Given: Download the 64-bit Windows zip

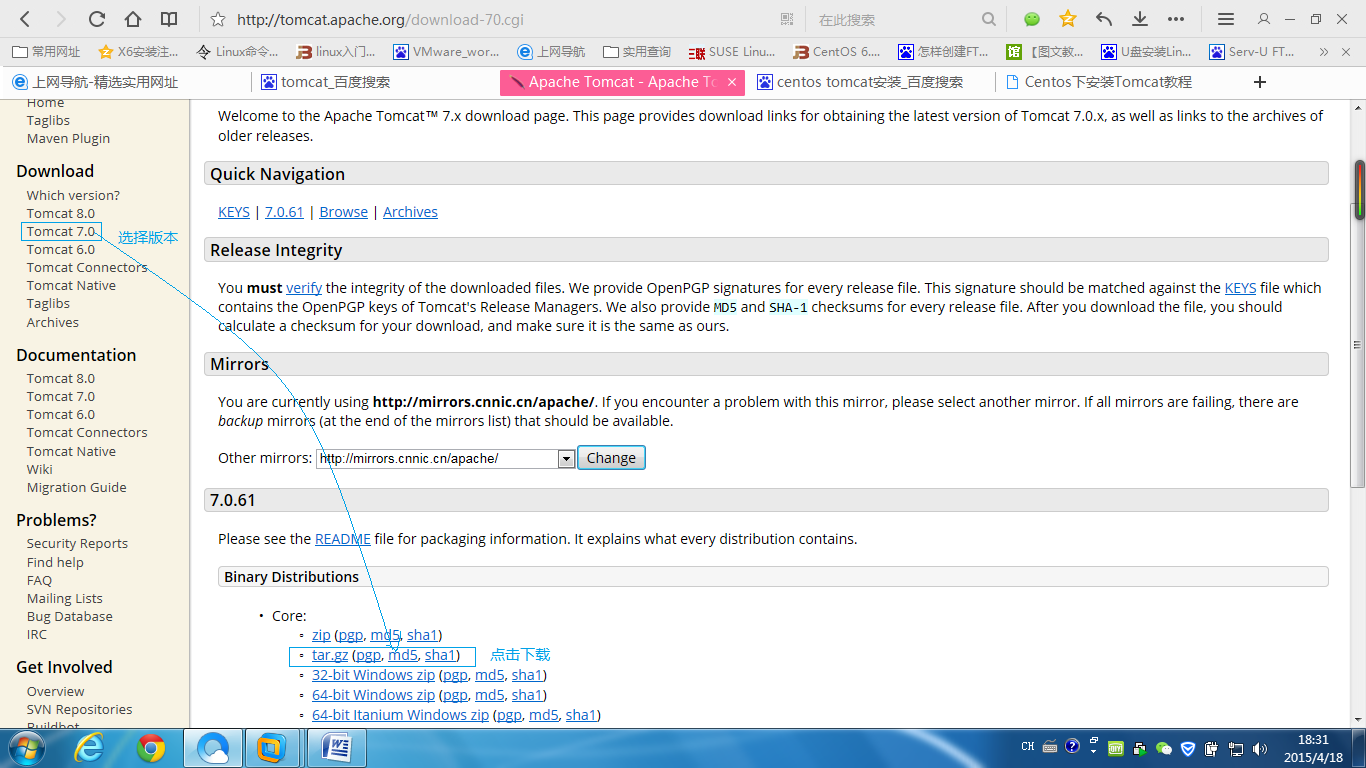Looking at the screenshot, I should 373,695.
